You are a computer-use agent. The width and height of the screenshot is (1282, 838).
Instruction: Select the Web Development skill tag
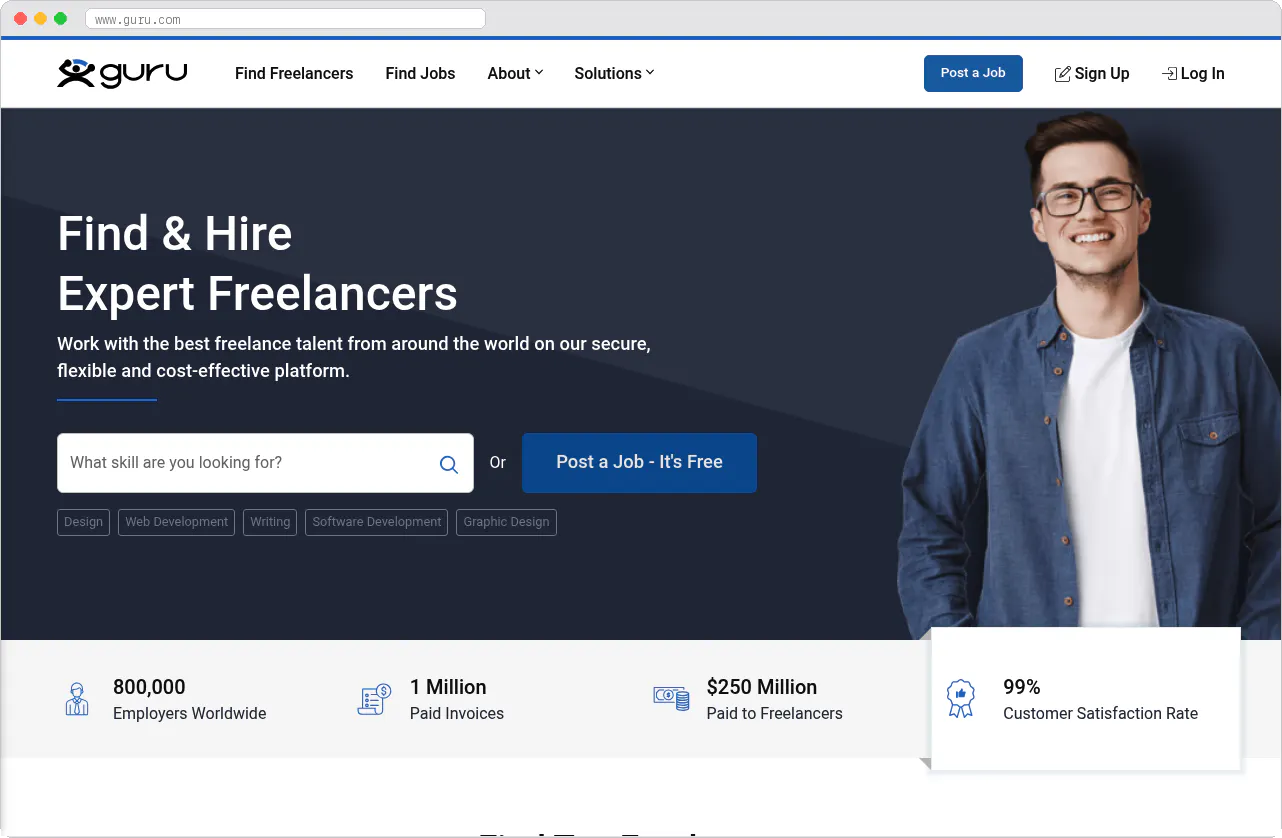(176, 522)
